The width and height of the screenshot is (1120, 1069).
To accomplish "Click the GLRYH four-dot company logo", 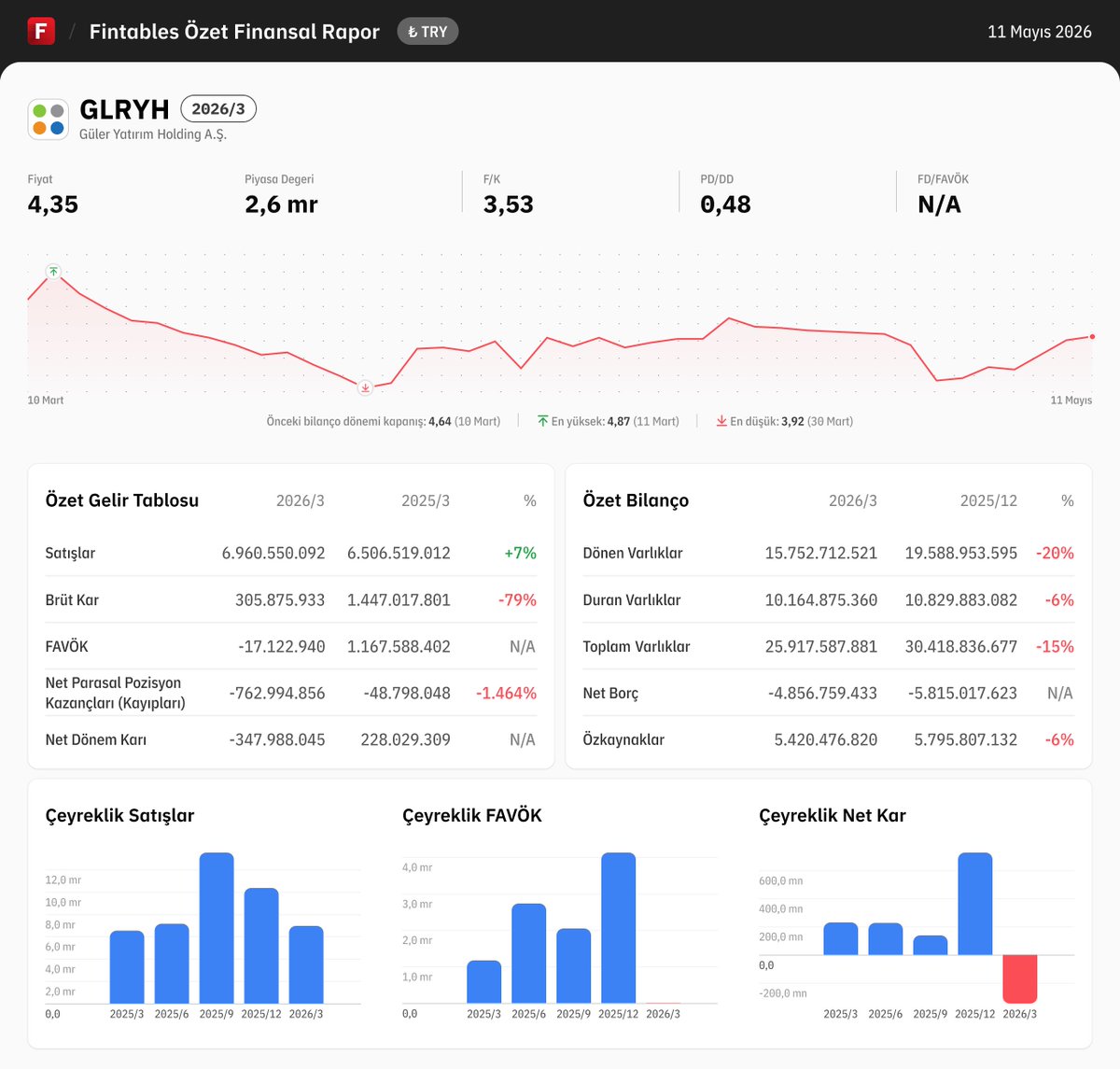I will point(49,119).
